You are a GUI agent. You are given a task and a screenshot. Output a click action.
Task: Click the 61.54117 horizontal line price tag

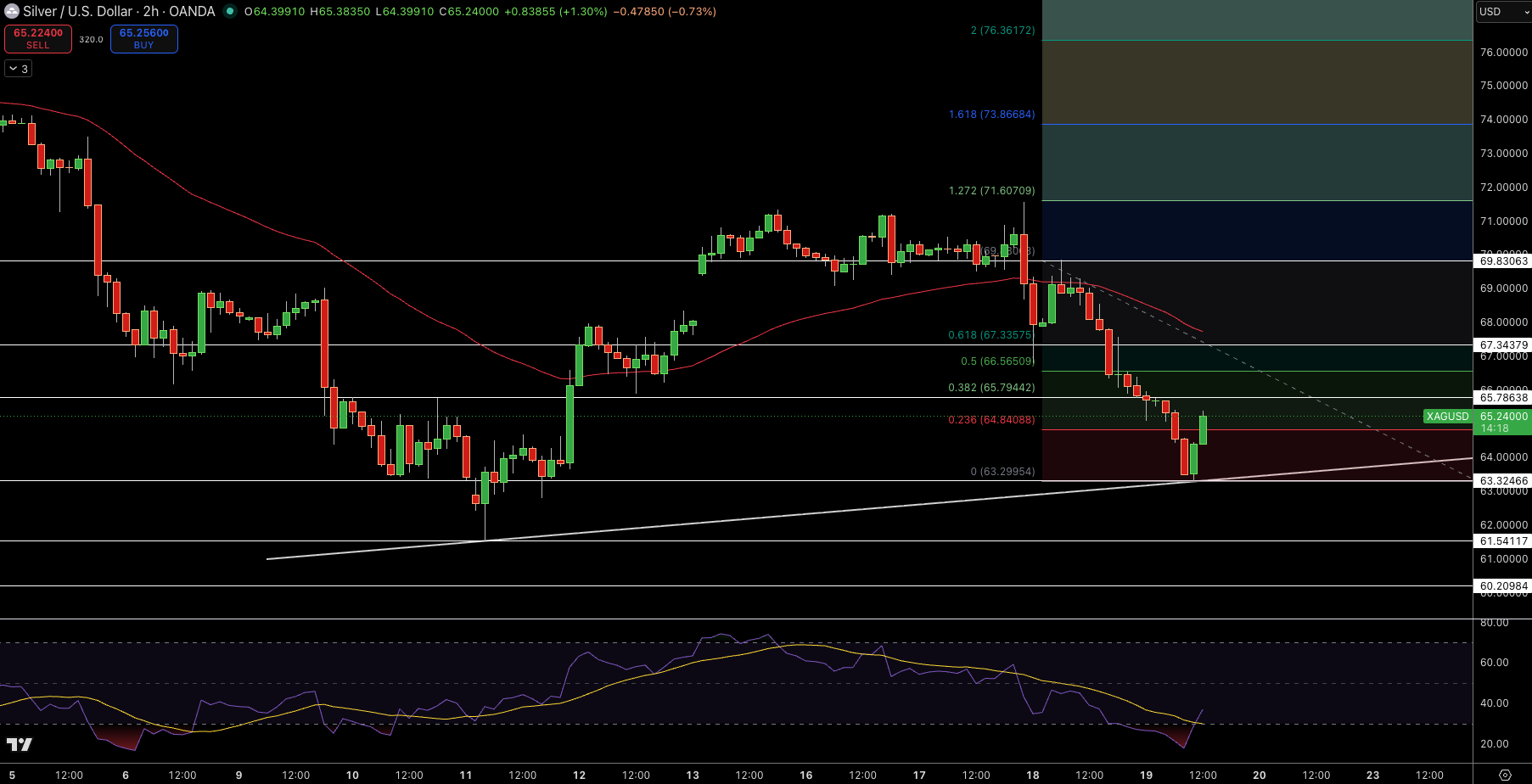coord(1503,540)
